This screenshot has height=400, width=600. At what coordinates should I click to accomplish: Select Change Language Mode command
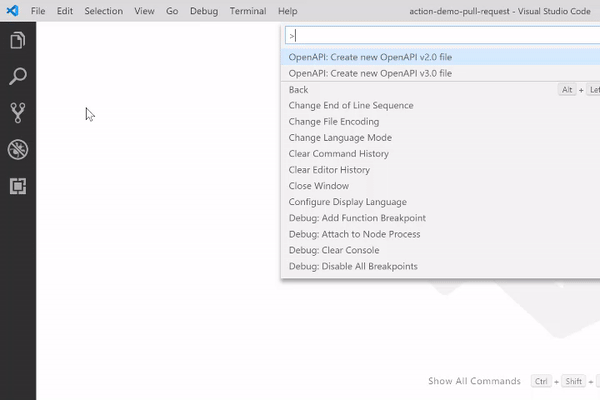point(440,137)
